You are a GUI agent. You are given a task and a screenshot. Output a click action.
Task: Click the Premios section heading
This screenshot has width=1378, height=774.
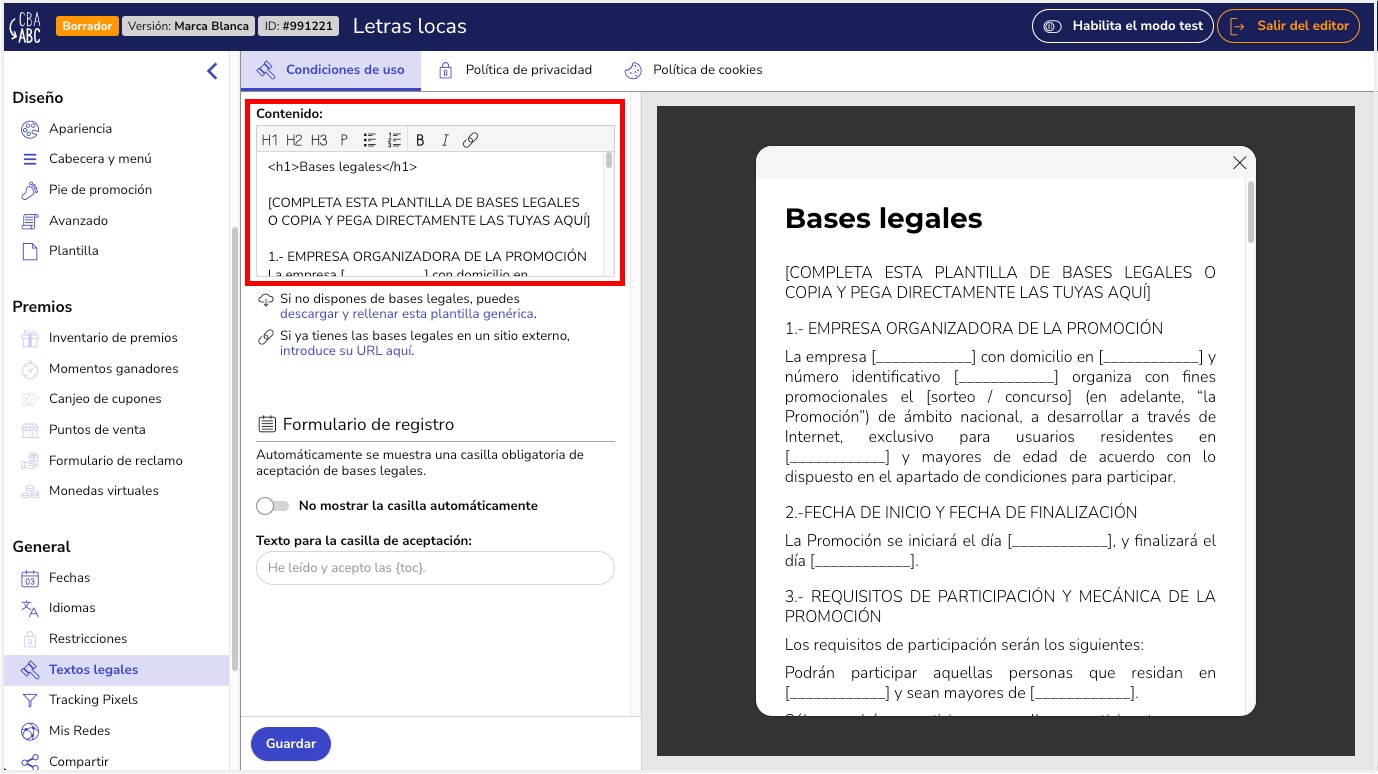click(x=43, y=307)
